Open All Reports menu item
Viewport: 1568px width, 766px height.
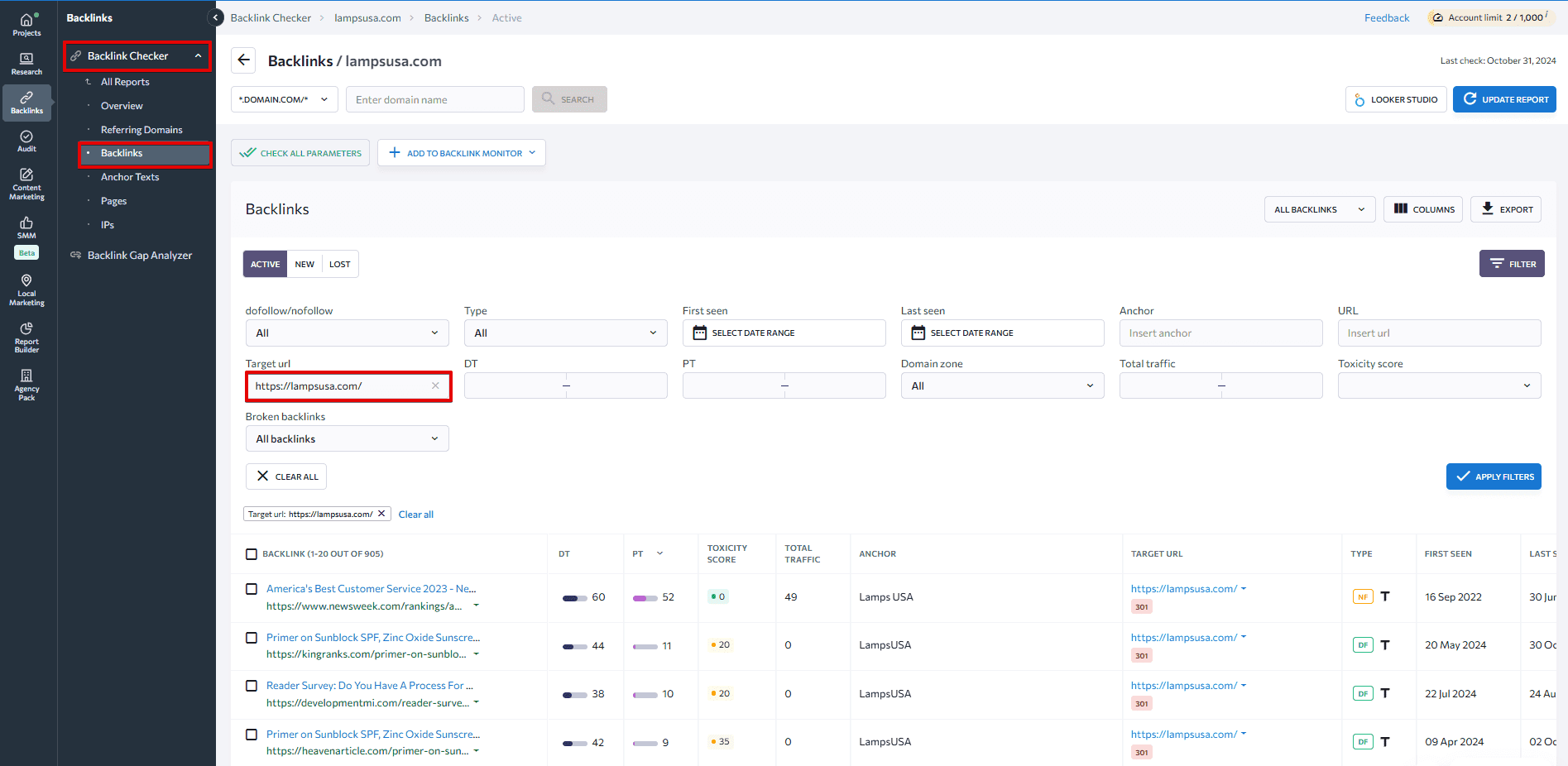click(125, 82)
